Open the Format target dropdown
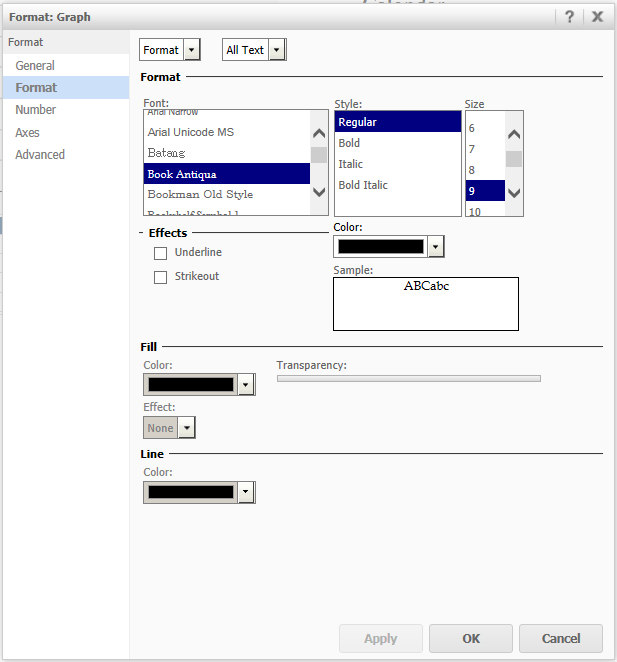Screen dimensions: 617x662 (x=192, y=50)
